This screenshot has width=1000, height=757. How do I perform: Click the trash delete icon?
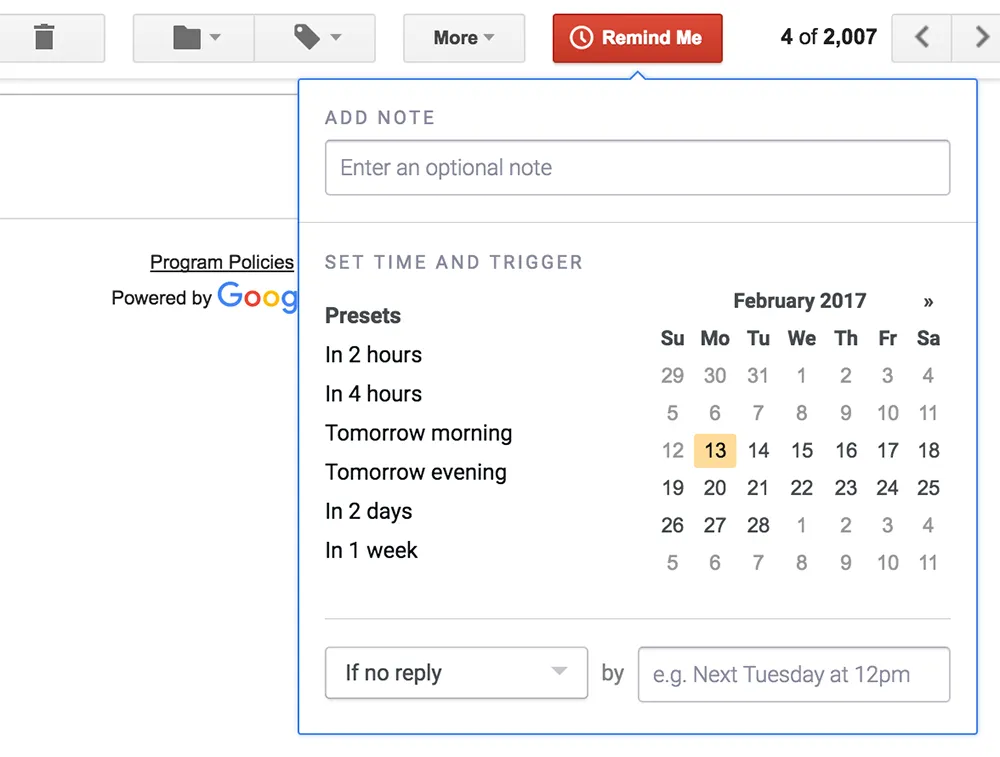click(44, 38)
